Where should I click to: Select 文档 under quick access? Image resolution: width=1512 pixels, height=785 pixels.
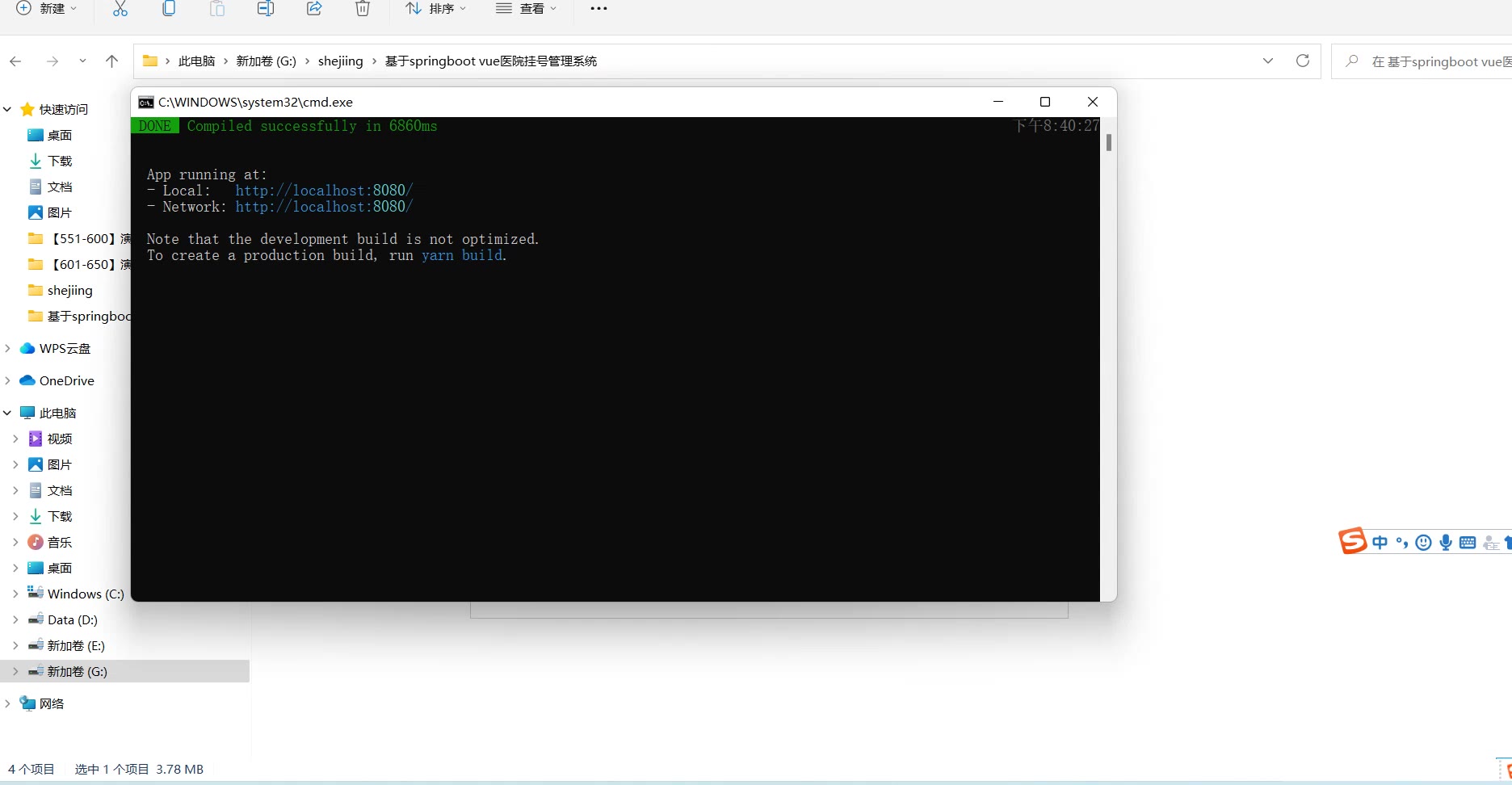(x=60, y=187)
